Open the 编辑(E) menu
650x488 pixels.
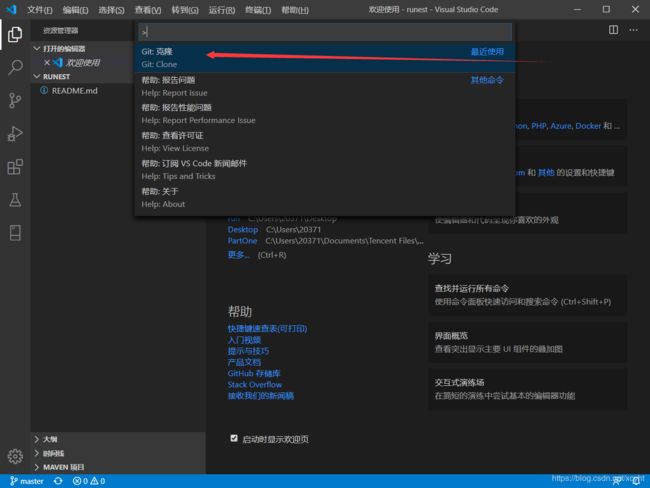(x=75, y=10)
